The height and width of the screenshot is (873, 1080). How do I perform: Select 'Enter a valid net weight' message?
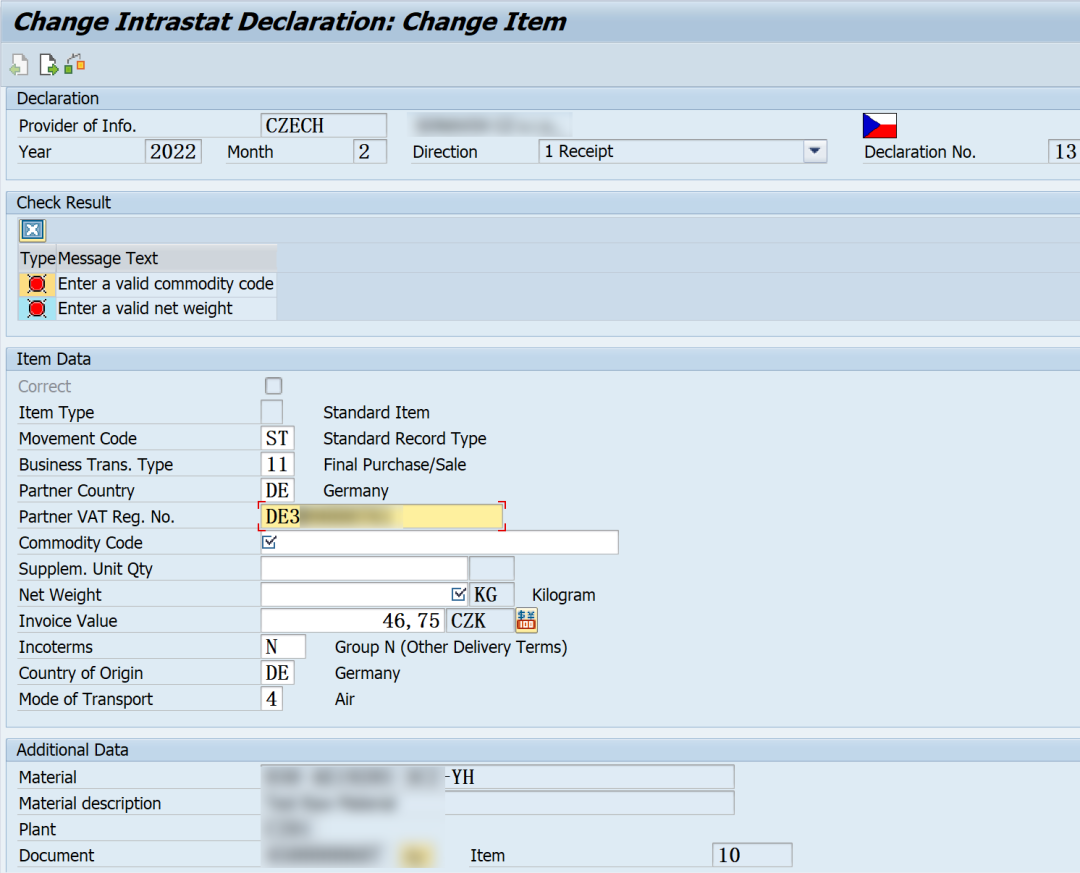145,309
